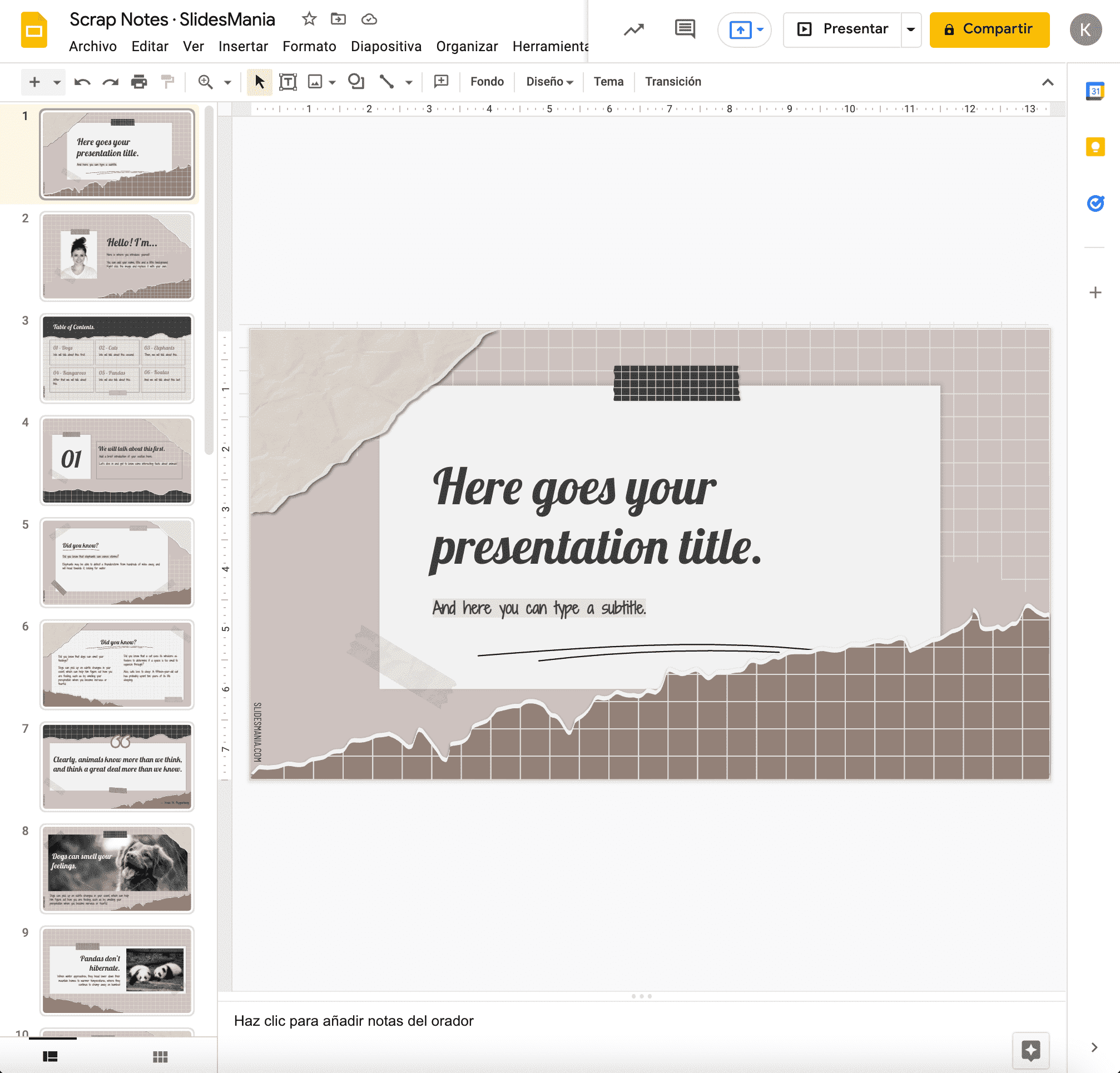Select the shape insertion tool

(355, 82)
